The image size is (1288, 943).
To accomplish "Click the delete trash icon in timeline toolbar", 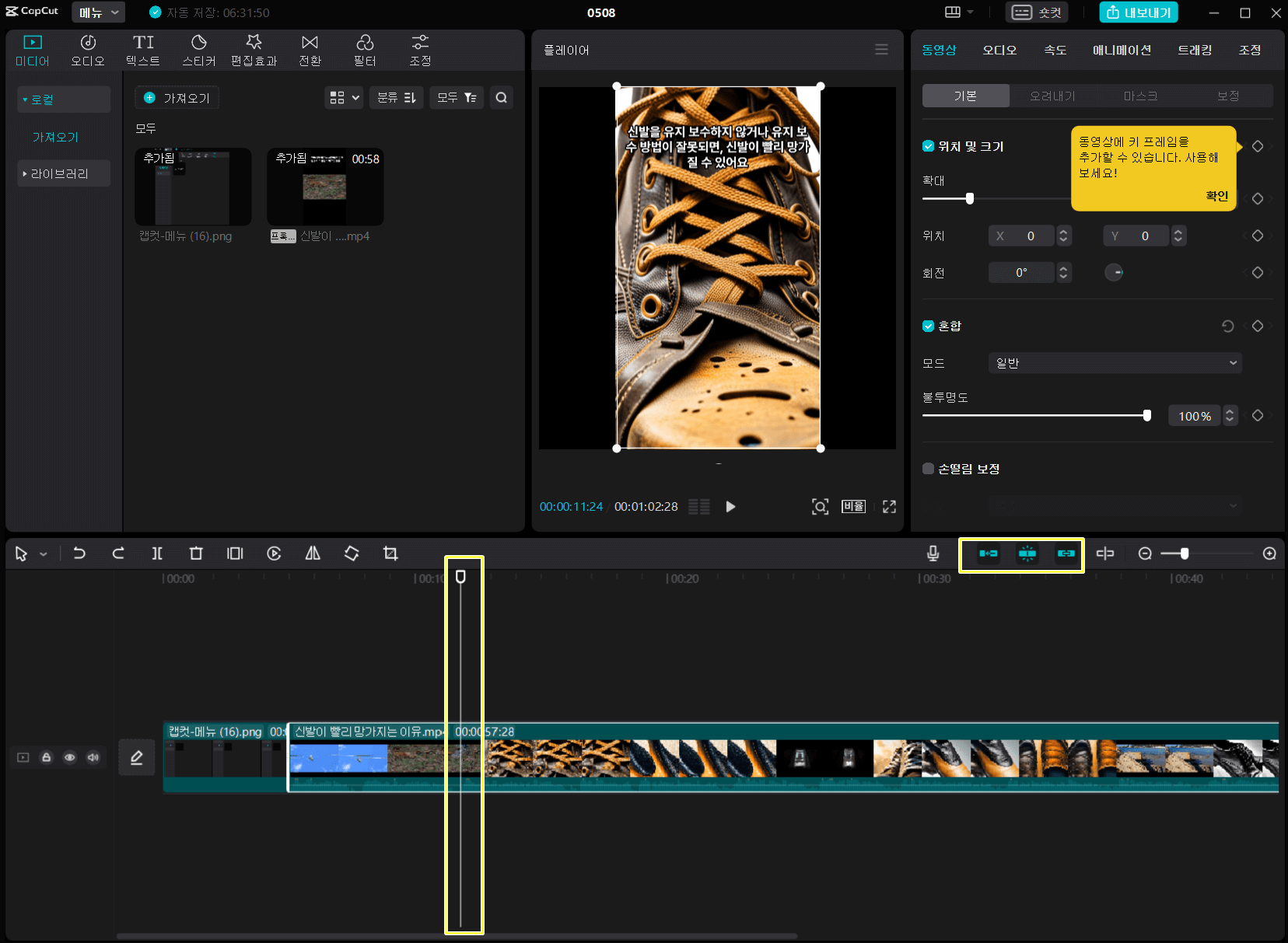I will (196, 554).
